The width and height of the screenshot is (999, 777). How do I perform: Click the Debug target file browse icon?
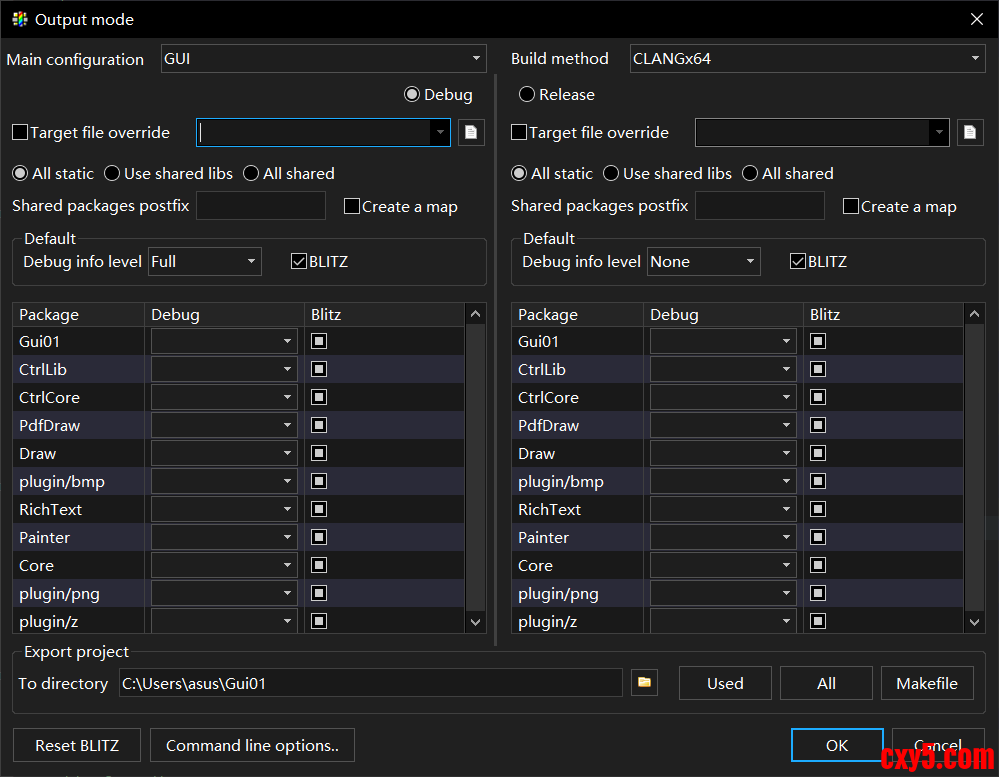tap(471, 132)
